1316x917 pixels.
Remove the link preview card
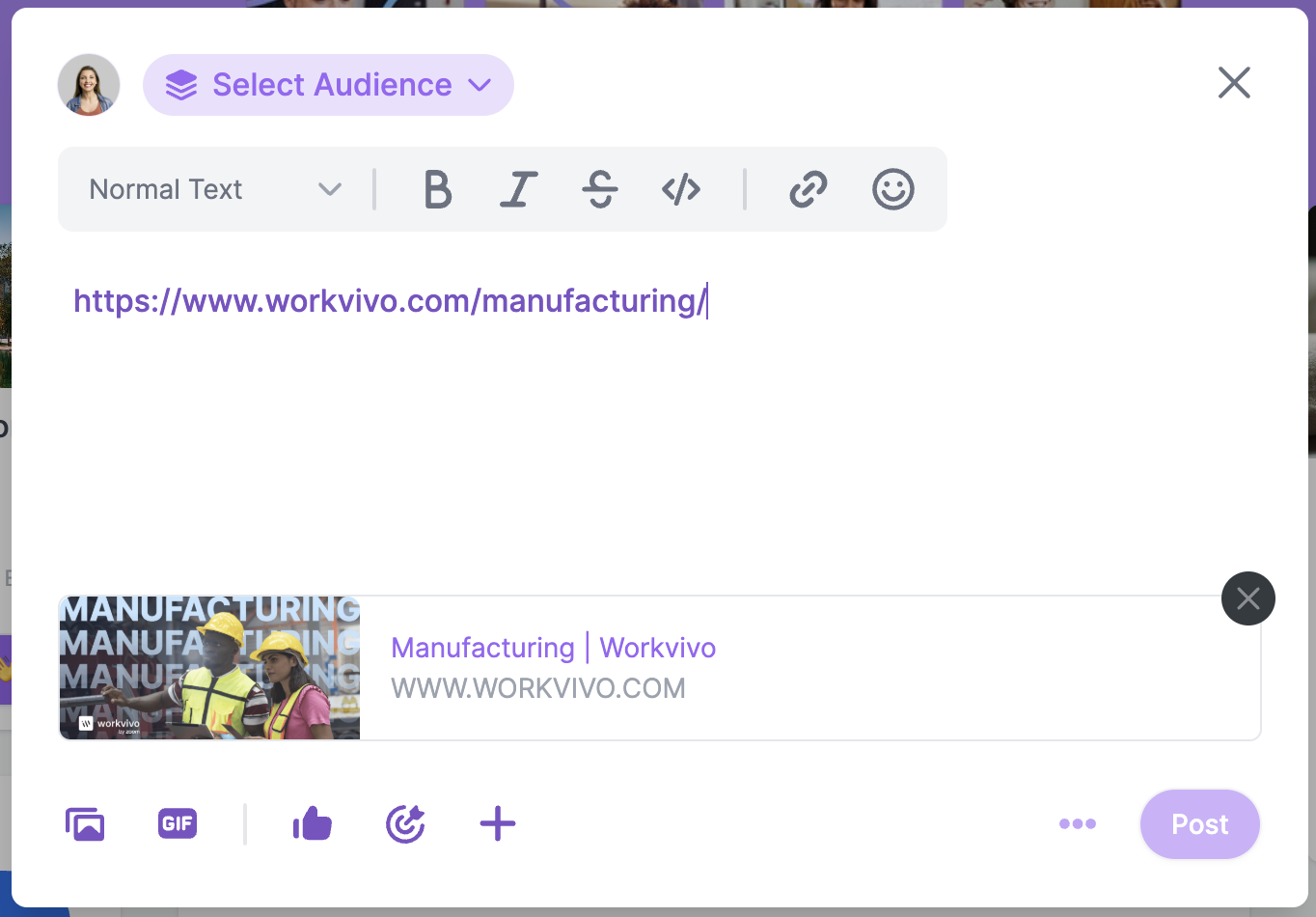click(x=1248, y=598)
